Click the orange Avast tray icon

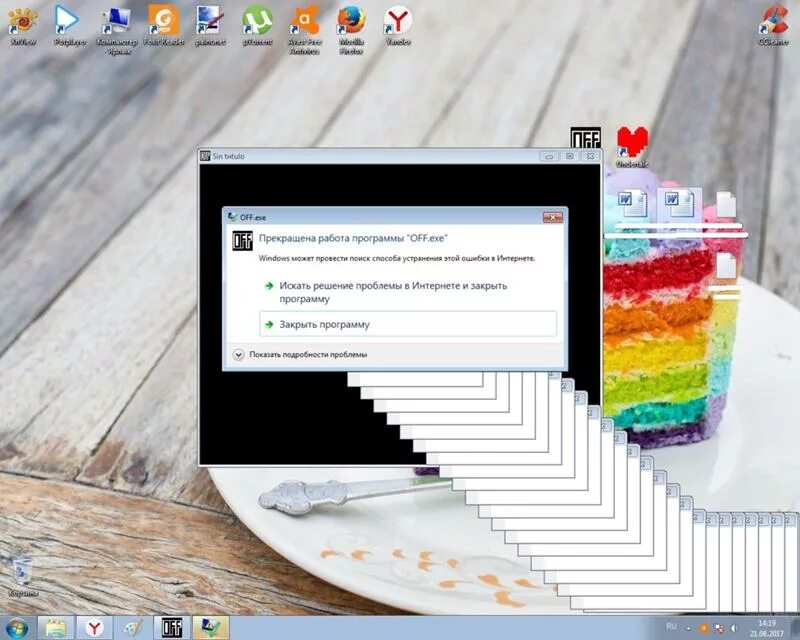(704, 628)
